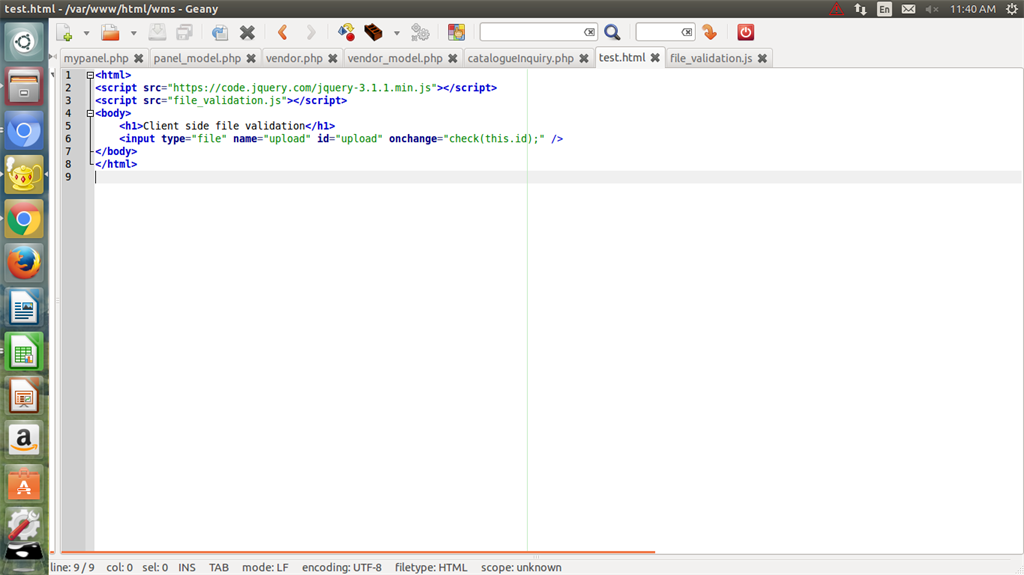Save all open files

coord(185,32)
